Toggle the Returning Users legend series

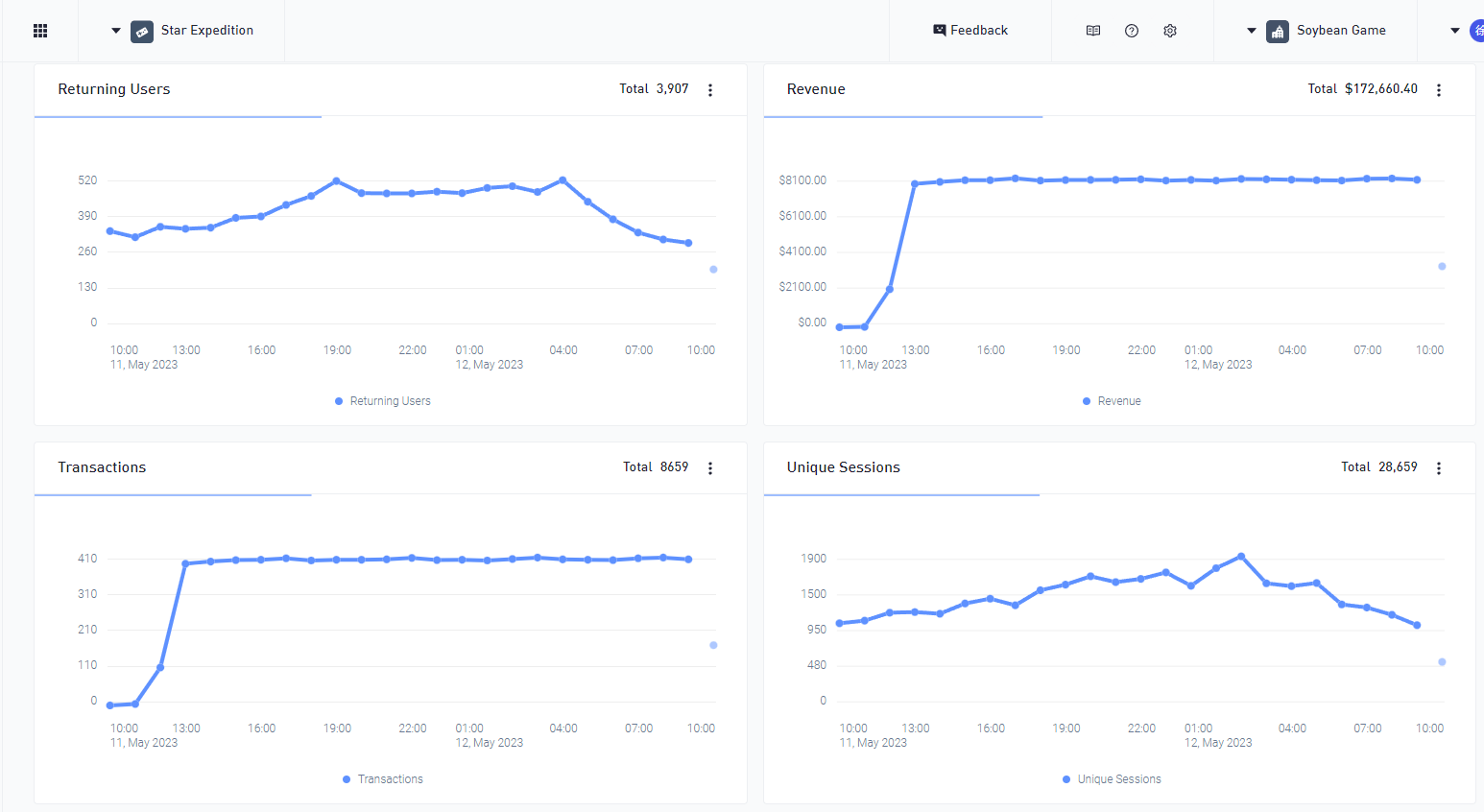point(383,401)
